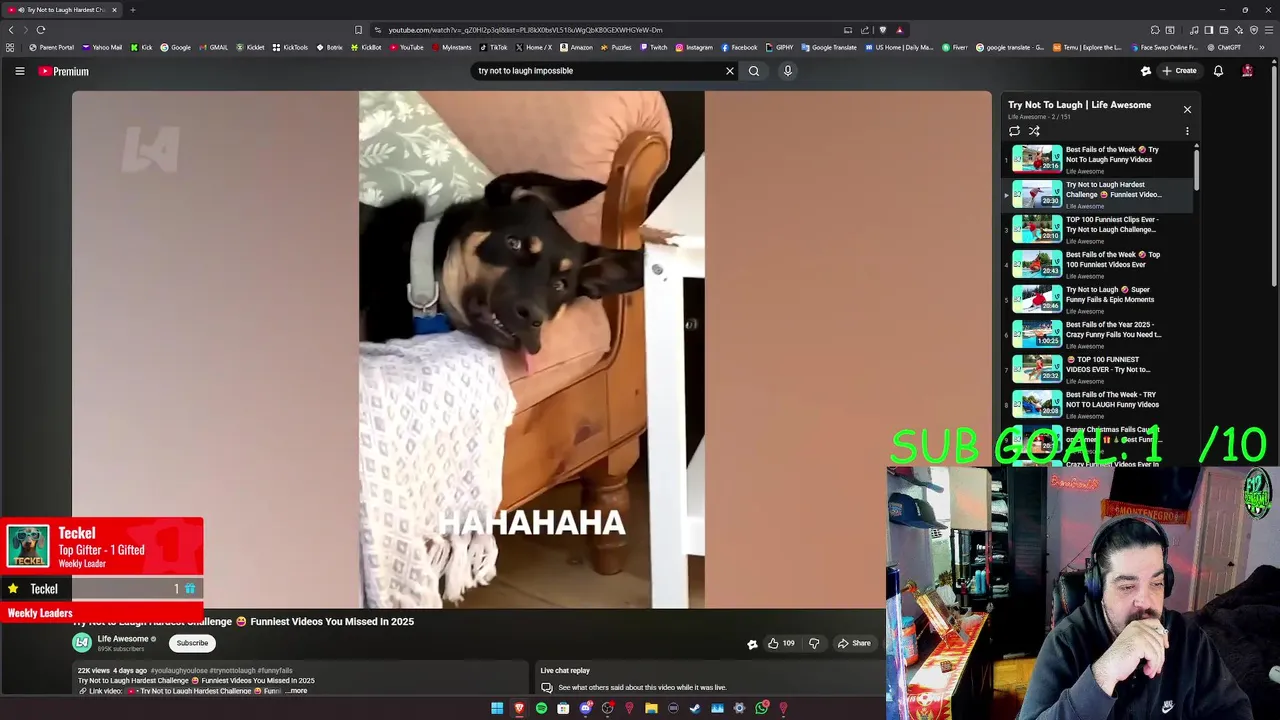Reload the page
Viewport: 1280px width, 720px height.
point(41,30)
